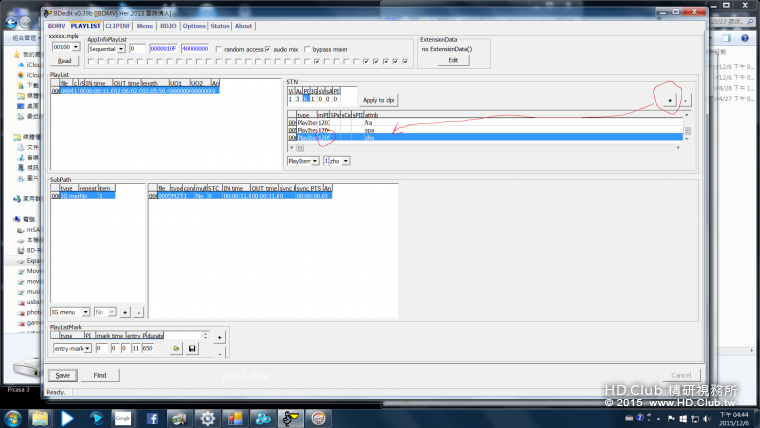Enable the random access checkbox

(219, 49)
